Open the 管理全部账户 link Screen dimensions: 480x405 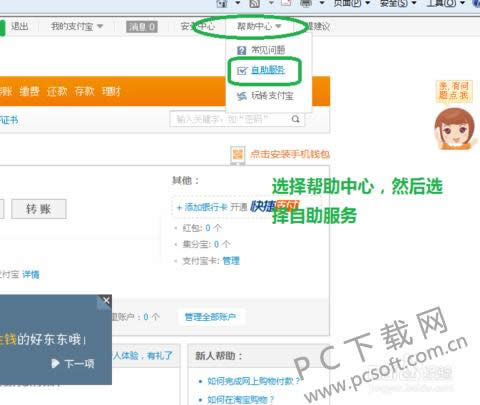coord(210,317)
